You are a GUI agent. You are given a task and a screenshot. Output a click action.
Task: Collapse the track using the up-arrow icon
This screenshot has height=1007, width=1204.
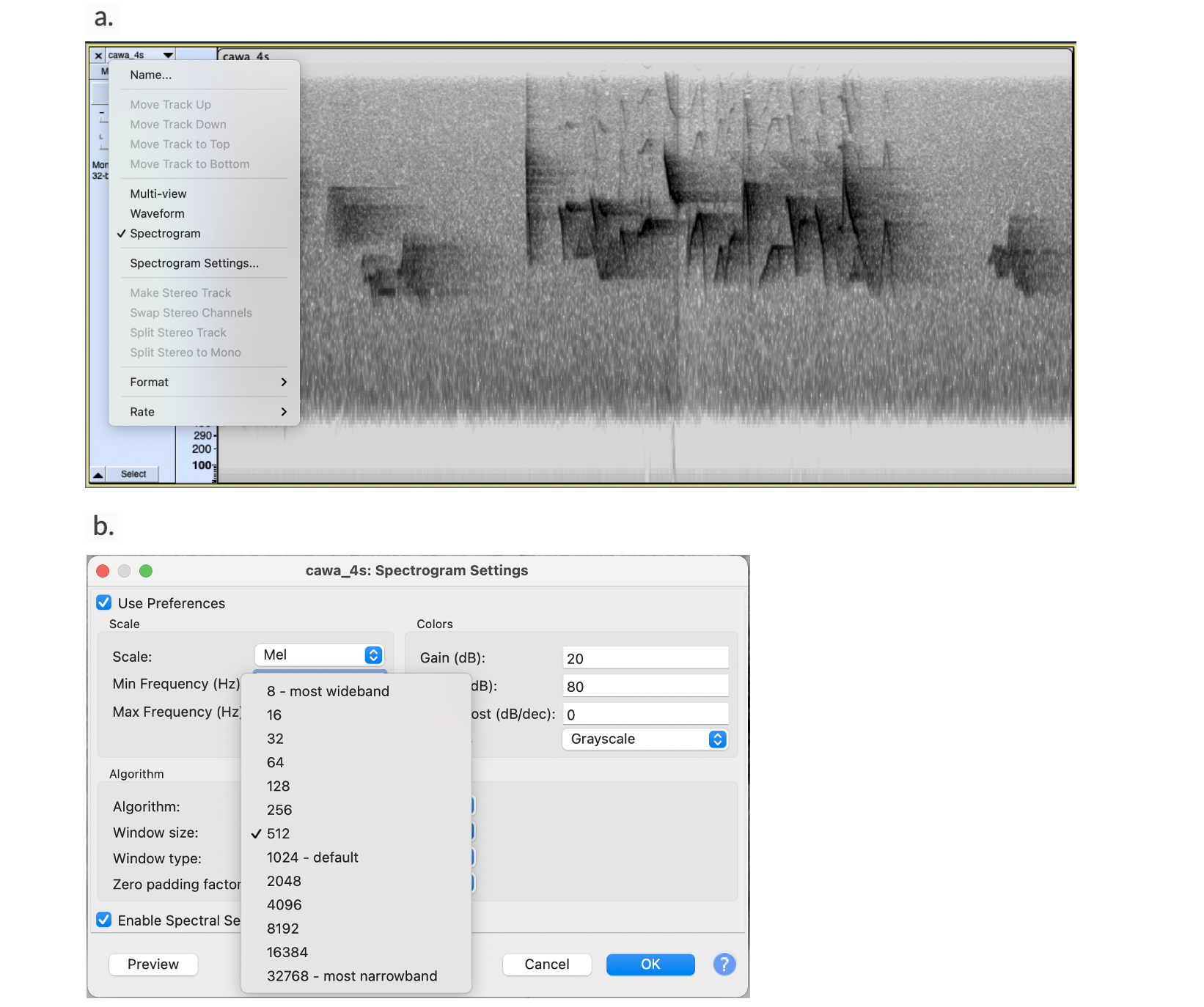pos(98,475)
